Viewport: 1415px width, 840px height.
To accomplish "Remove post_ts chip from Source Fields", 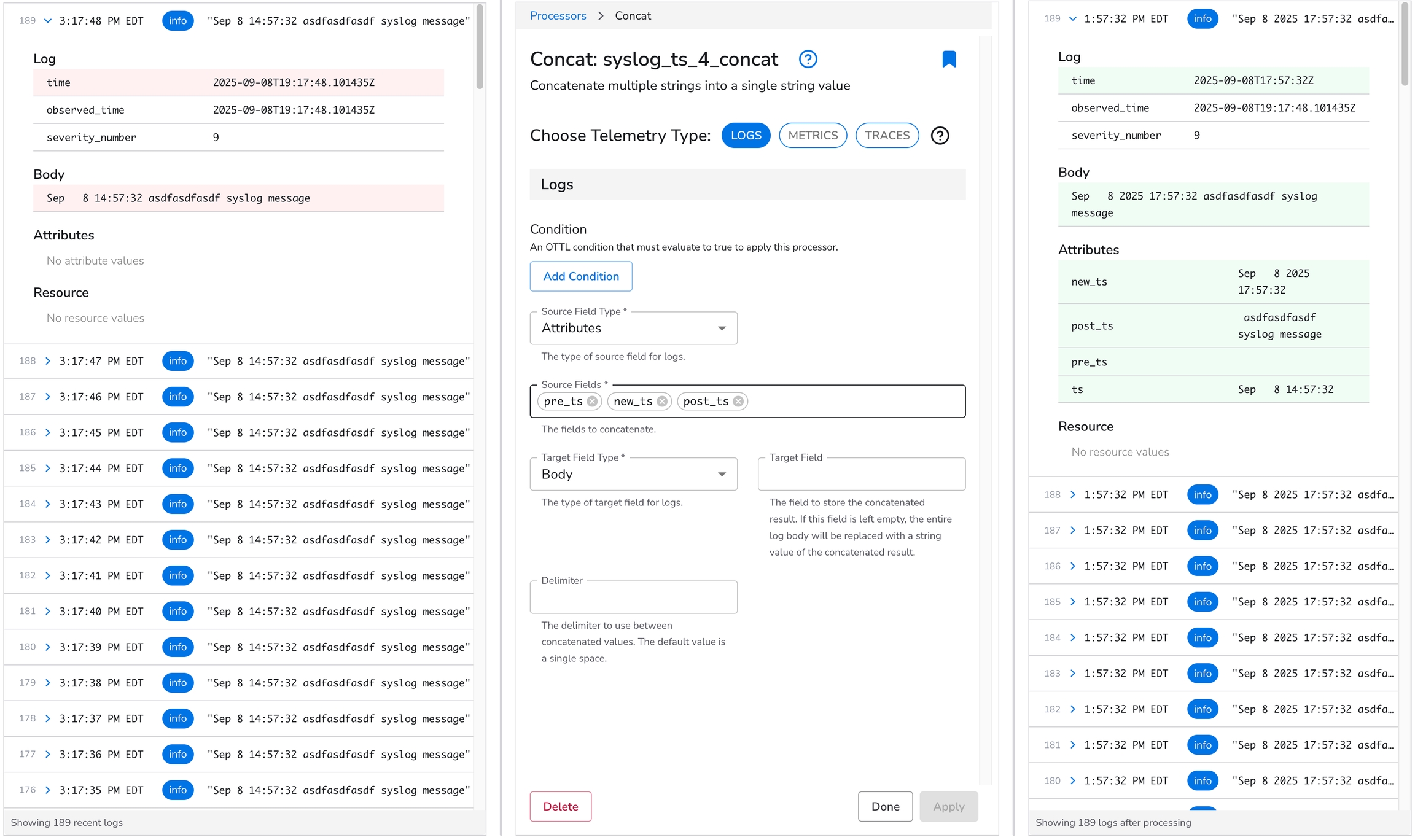I will [738, 402].
